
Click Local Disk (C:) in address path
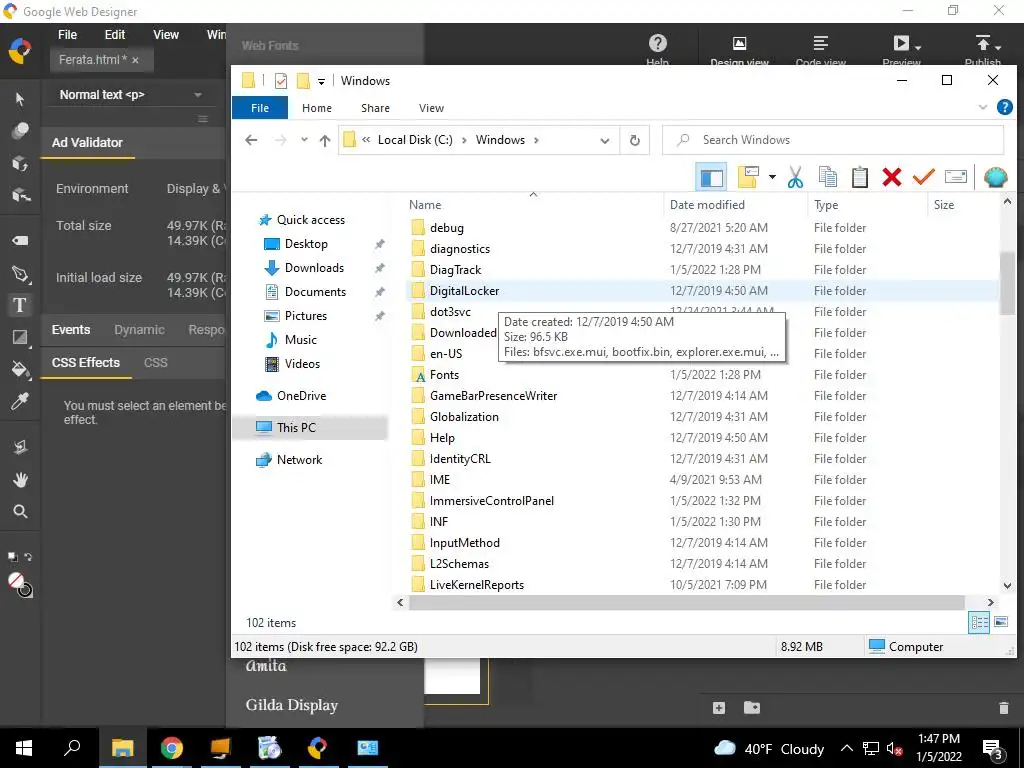(415, 140)
